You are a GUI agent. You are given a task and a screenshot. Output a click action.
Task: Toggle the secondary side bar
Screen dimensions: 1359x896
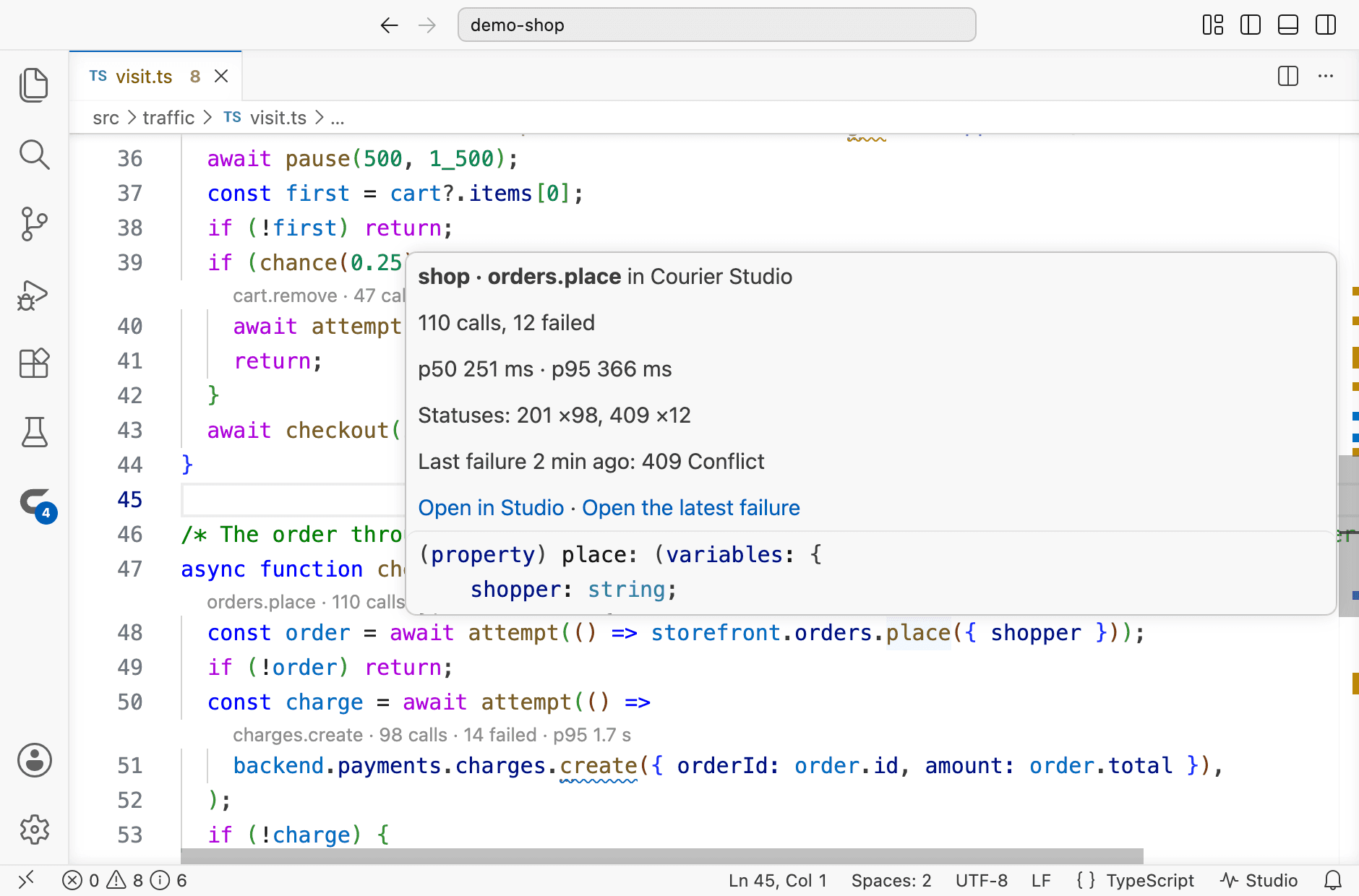(1326, 25)
